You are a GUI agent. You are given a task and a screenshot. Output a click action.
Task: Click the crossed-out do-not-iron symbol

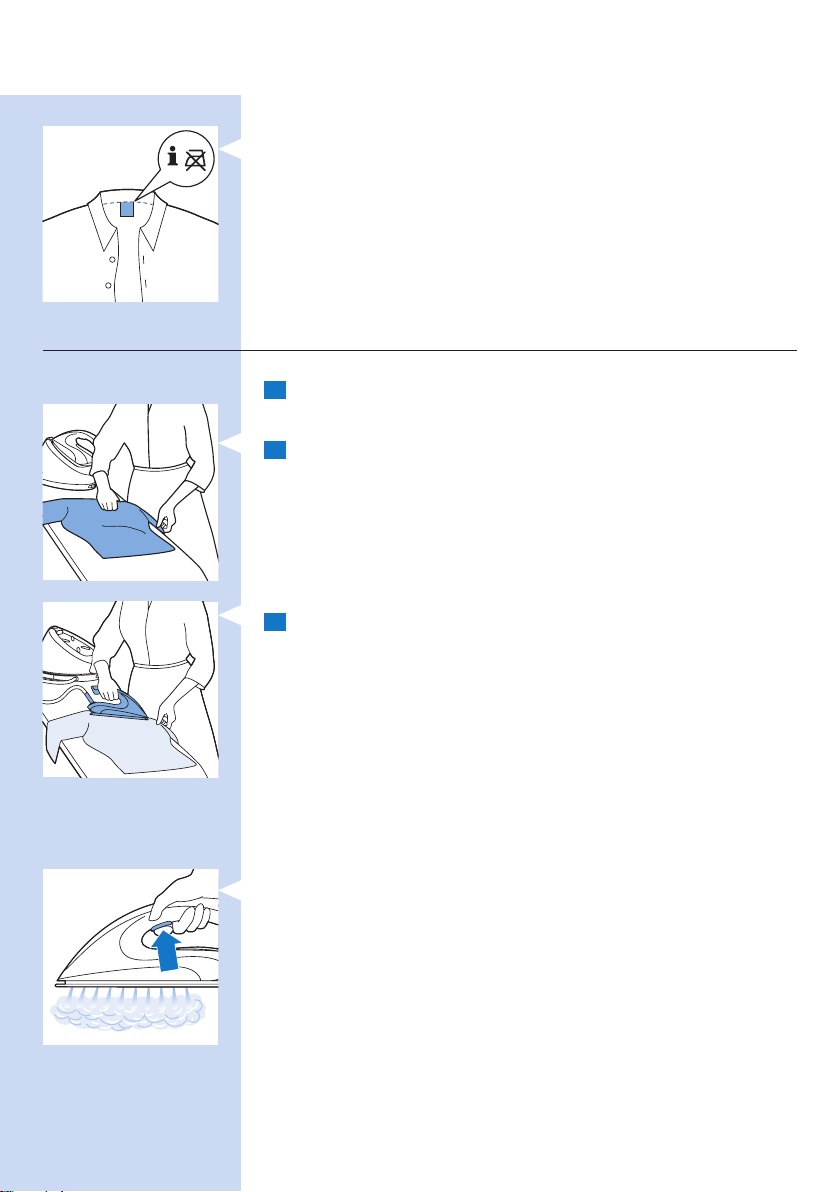(197, 160)
